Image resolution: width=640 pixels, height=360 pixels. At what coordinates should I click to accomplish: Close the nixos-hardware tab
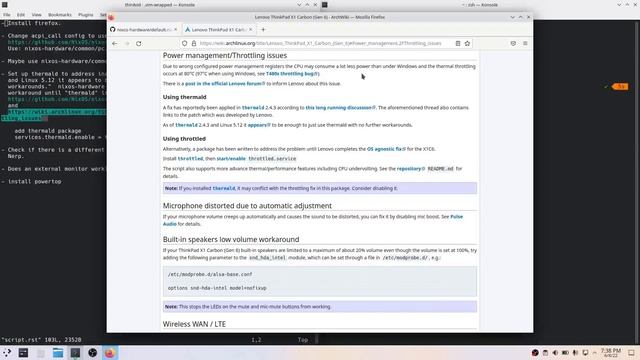click(176, 29)
